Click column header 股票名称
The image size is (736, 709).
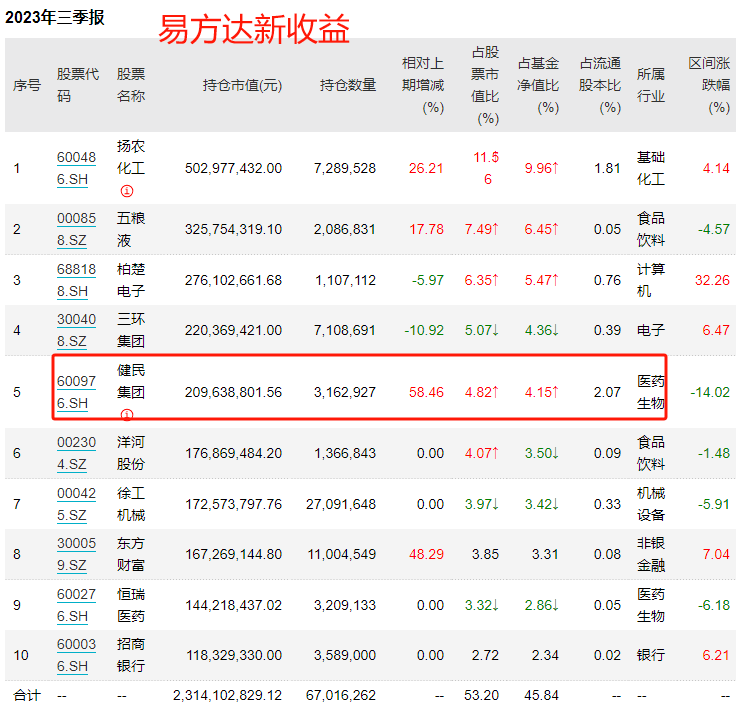pyautogui.click(x=130, y=85)
